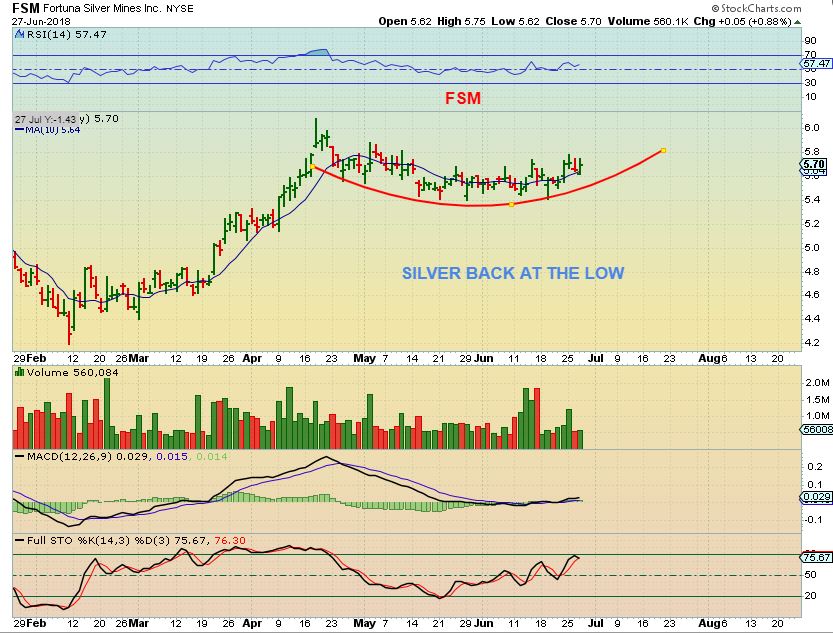Screen dimensions: 833x633
Task: Click the company name Fortuna Silver Mines Inc.
Action: [x=103, y=8]
